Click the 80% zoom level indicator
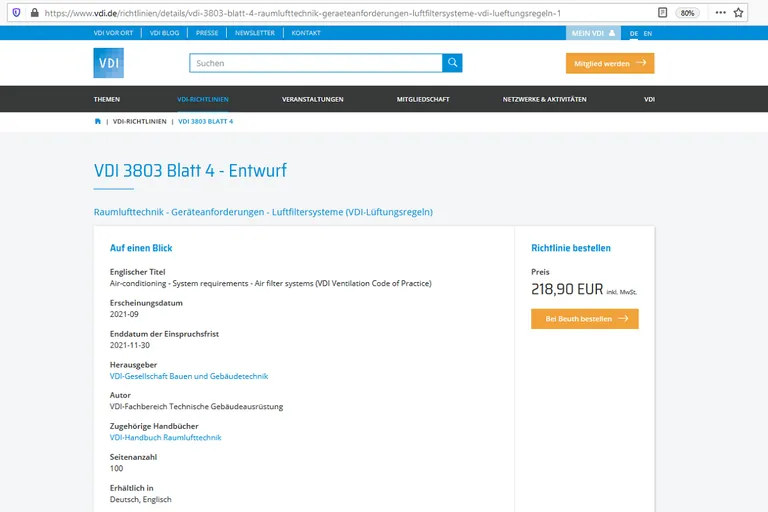This screenshot has width=768, height=512. tap(688, 13)
